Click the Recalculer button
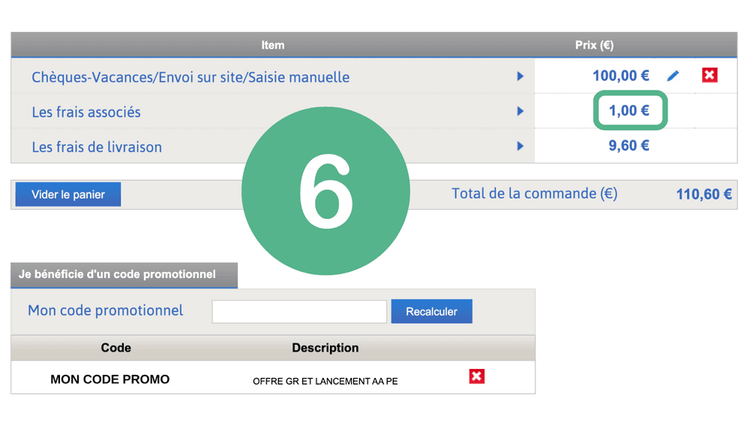The width and height of the screenshot is (750, 422). click(431, 311)
